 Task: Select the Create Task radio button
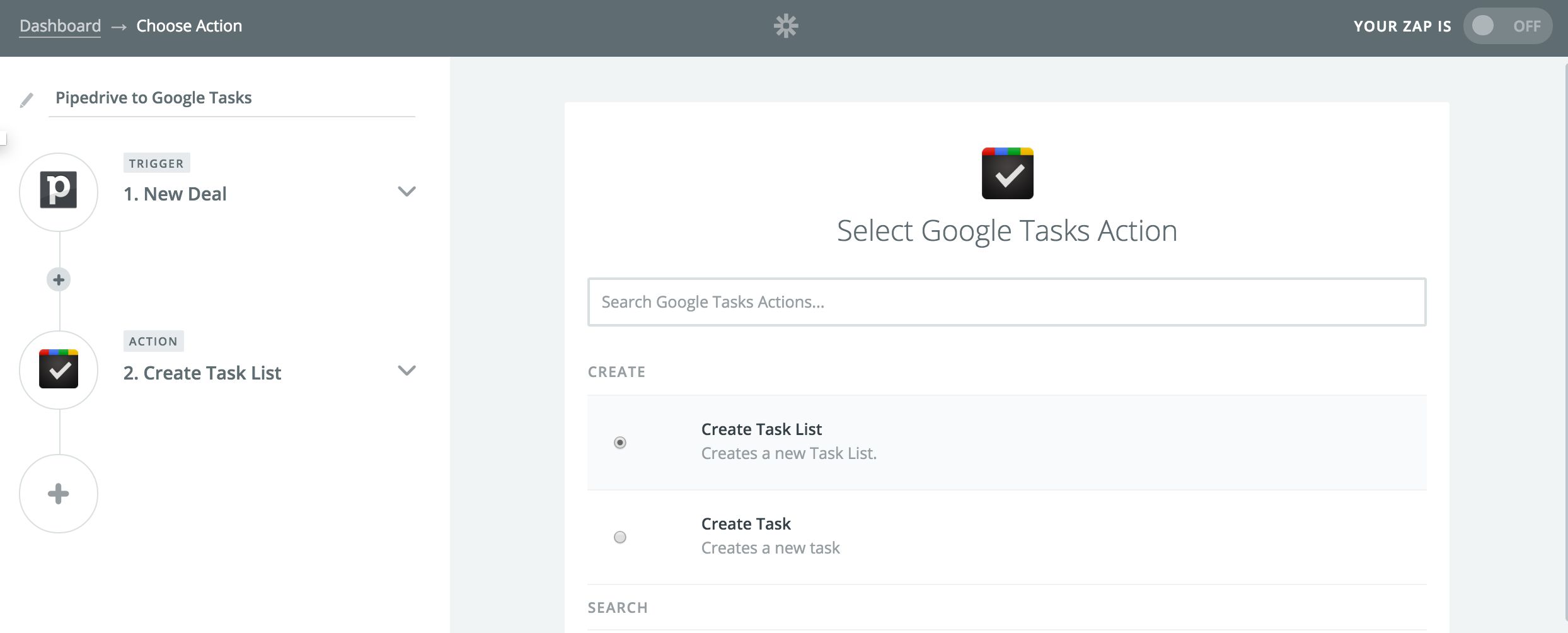tap(620, 537)
